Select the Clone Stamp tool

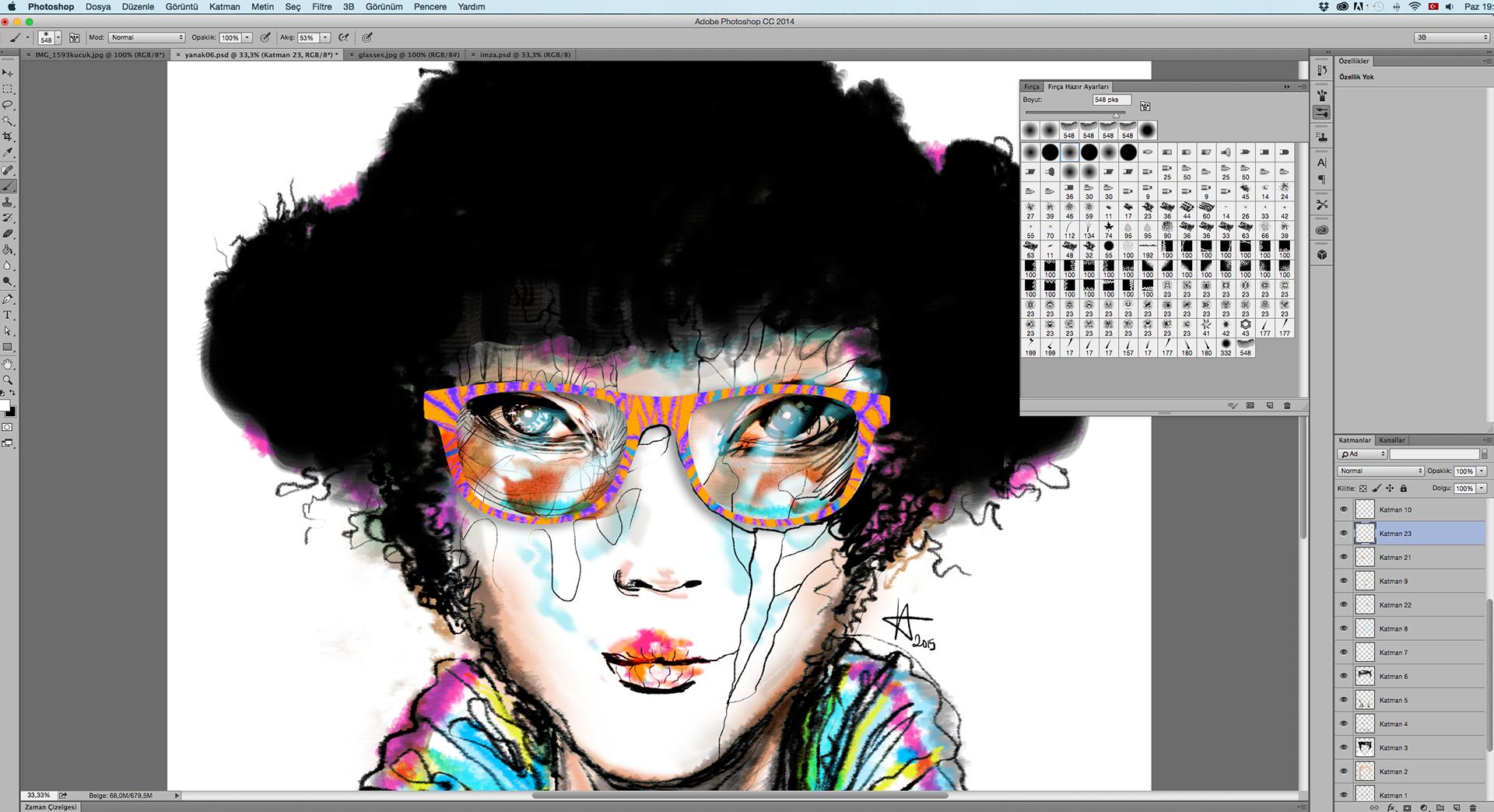point(8,201)
